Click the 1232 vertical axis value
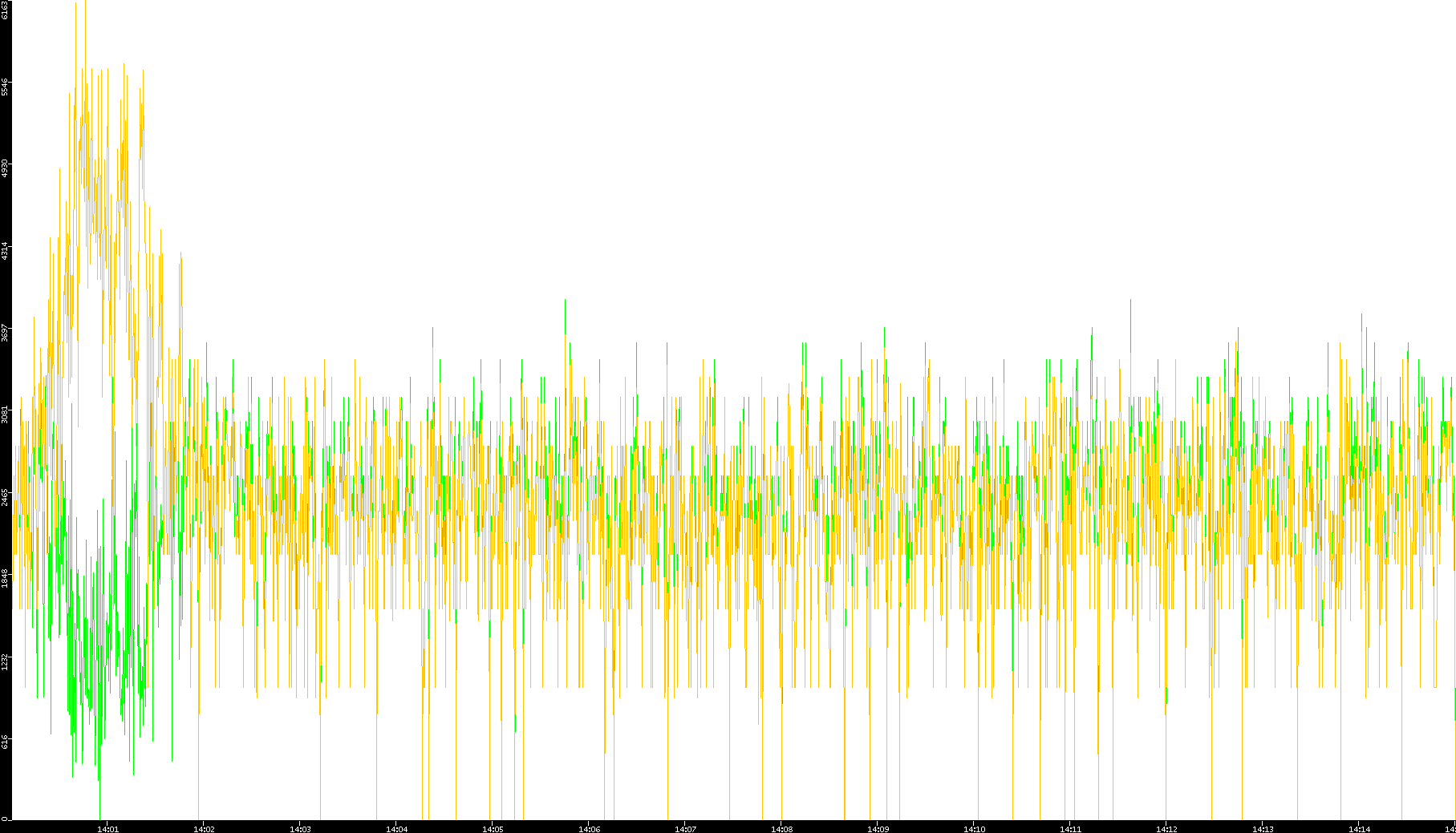 5,662
